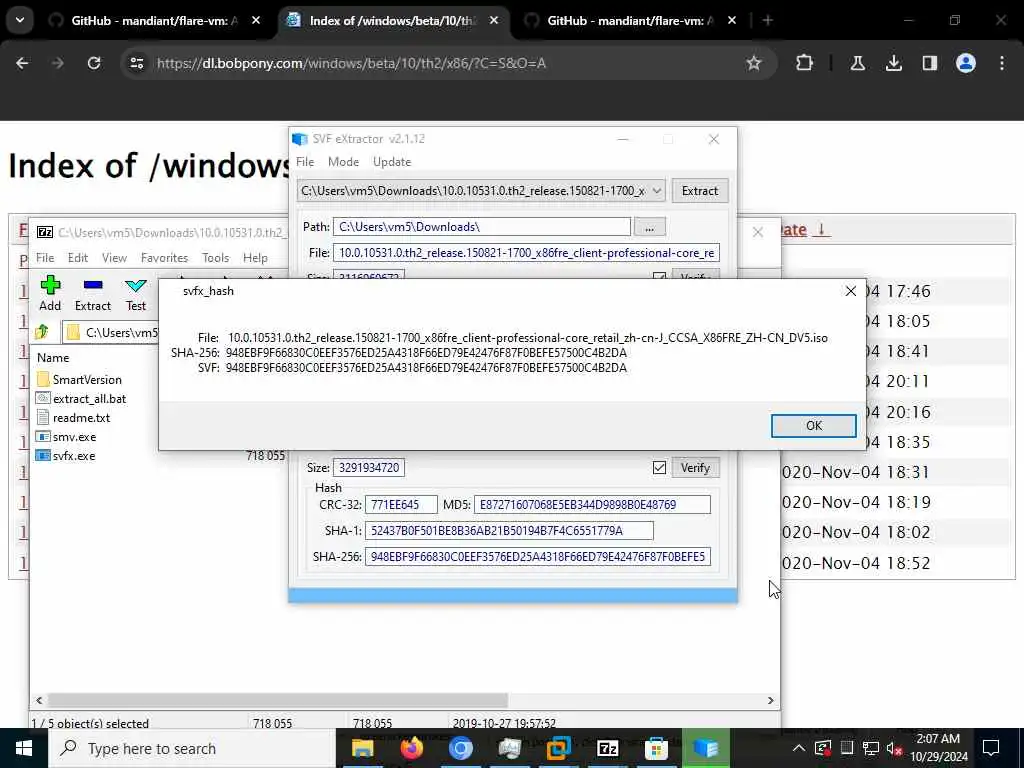Click 7-Zip horizontal scrollbar right arrow
This screenshot has height=768, width=1024.
(x=771, y=700)
